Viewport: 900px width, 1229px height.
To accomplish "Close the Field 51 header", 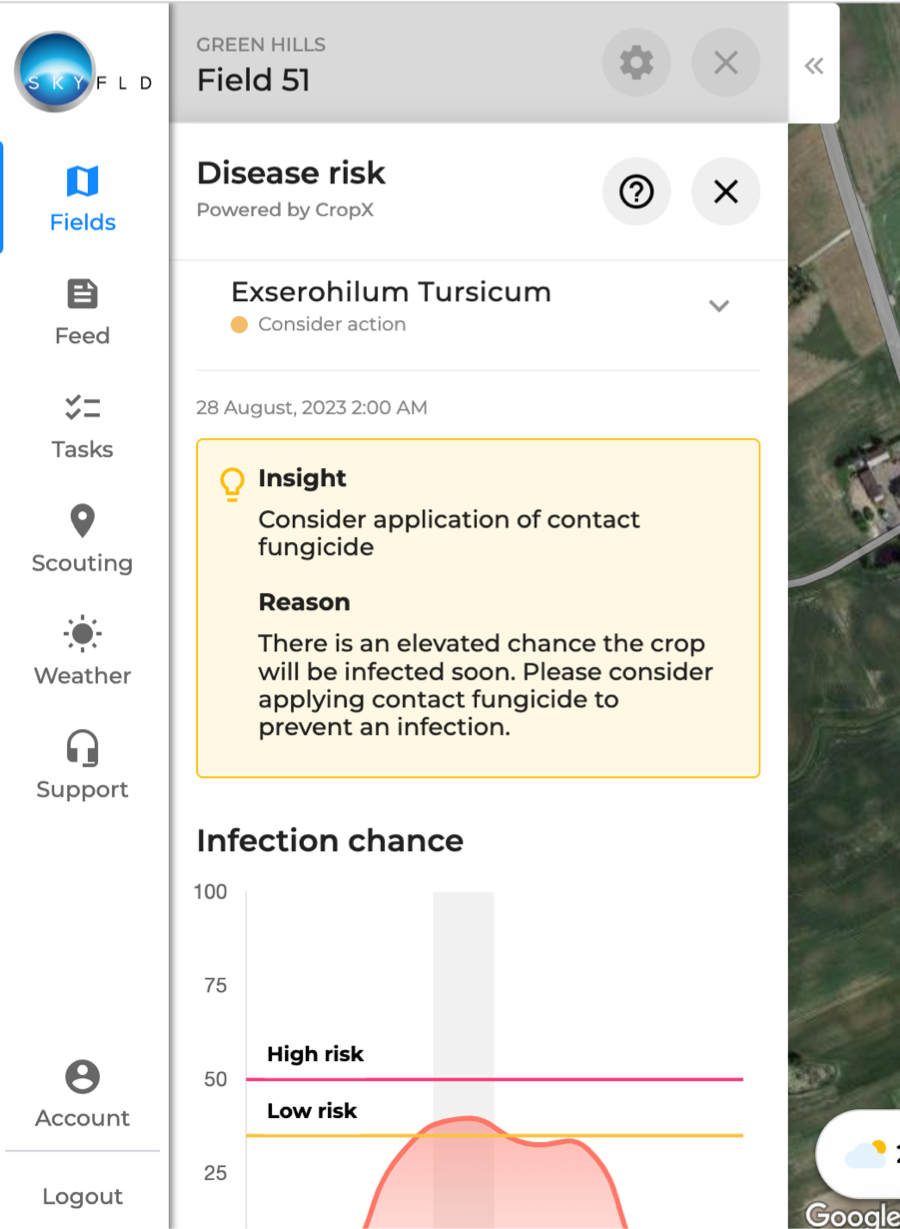I will 726,63.
